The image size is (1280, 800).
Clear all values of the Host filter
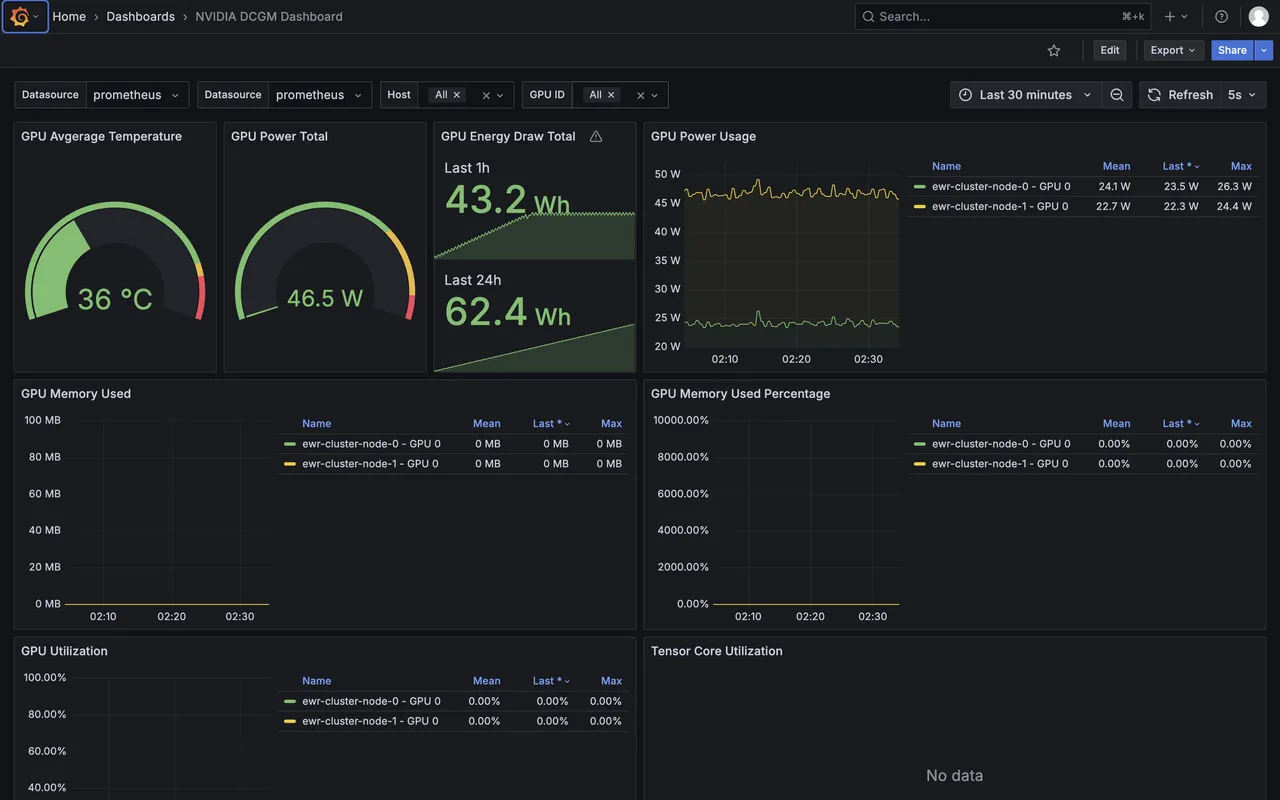[486, 95]
